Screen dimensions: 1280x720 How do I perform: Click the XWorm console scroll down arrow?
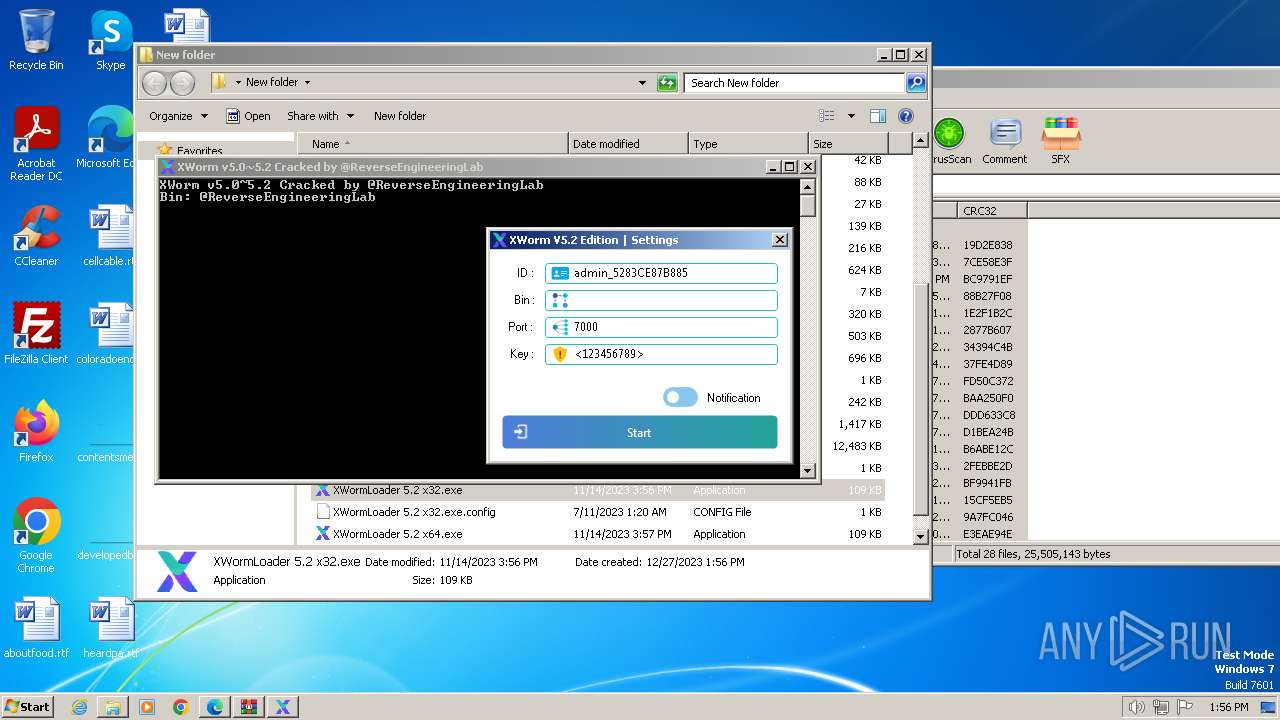coord(808,469)
